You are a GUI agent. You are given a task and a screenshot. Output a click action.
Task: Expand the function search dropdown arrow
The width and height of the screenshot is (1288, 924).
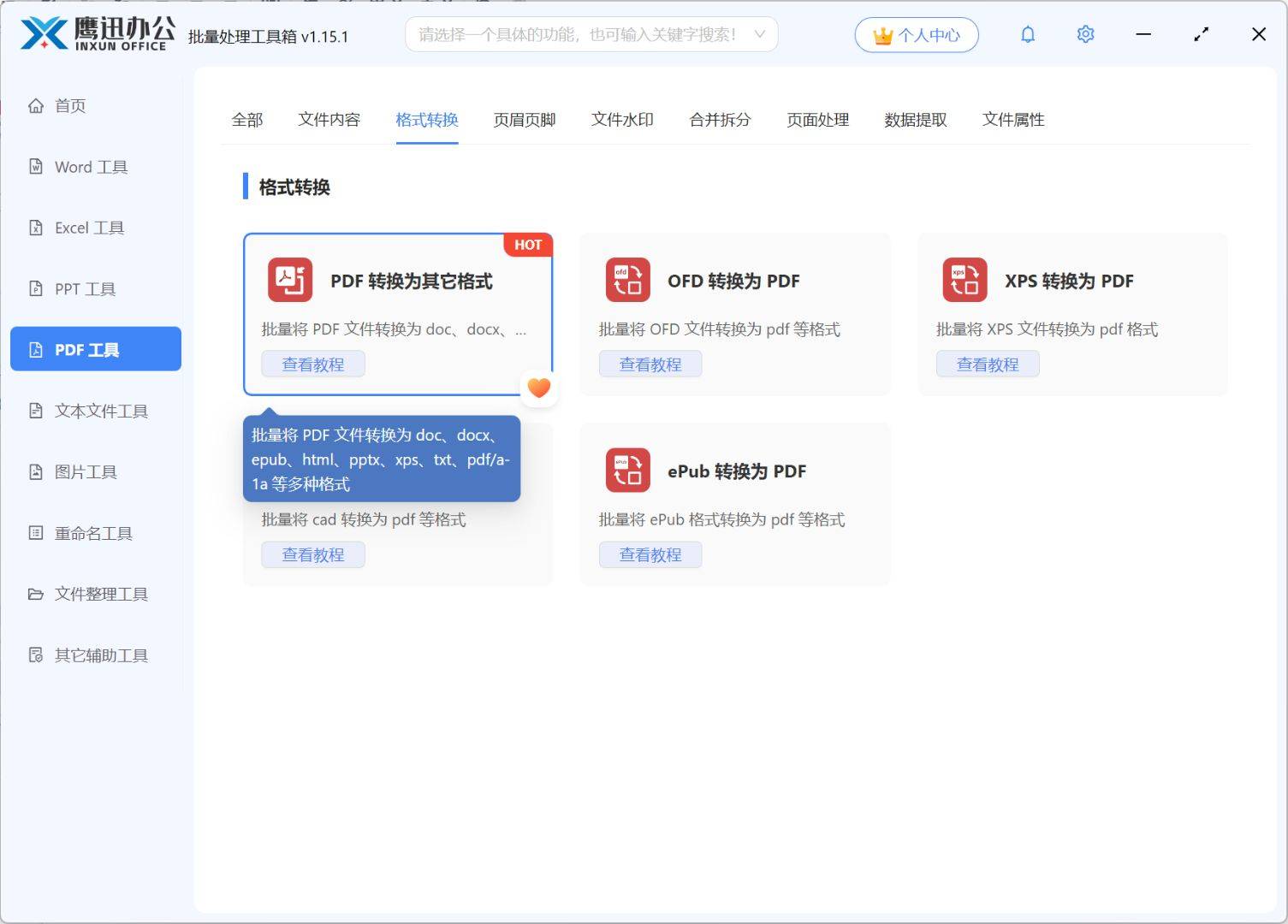pos(759,34)
